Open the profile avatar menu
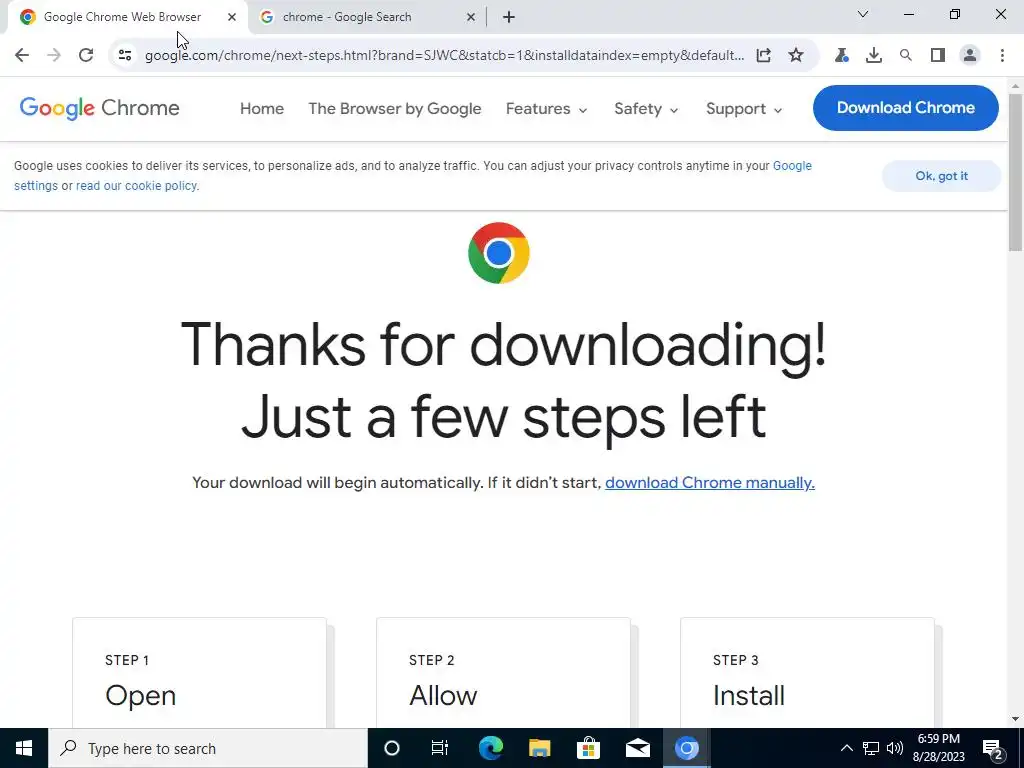Image resolution: width=1024 pixels, height=768 pixels. point(970,56)
